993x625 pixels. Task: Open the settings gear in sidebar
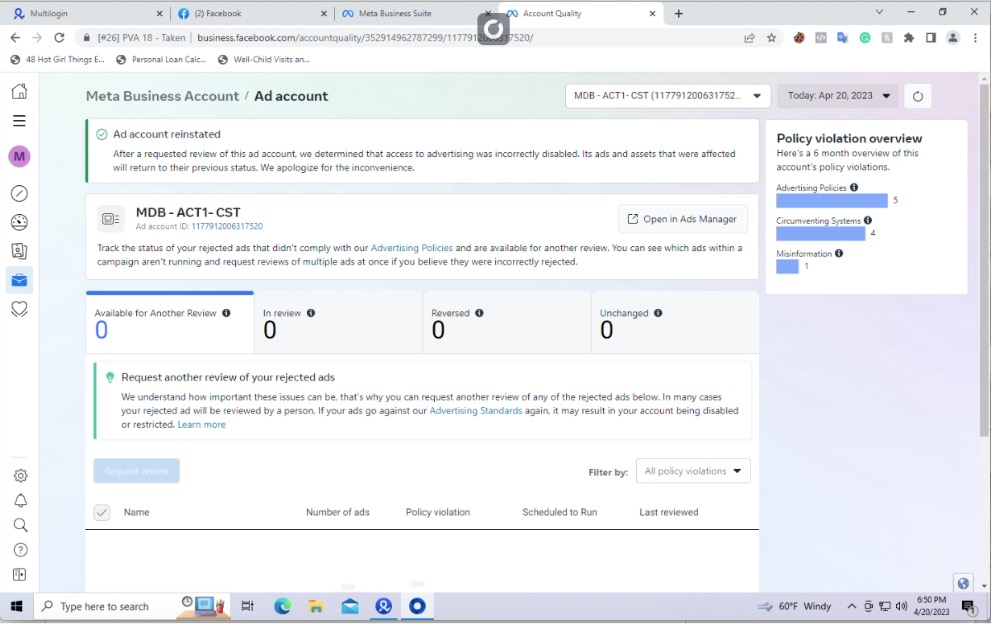[20, 476]
